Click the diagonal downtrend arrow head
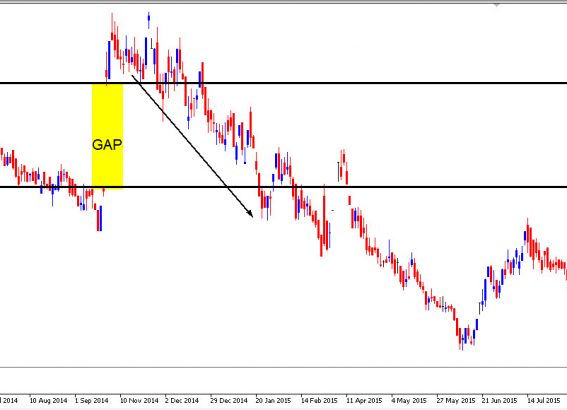 pyautogui.click(x=249, y=213)
